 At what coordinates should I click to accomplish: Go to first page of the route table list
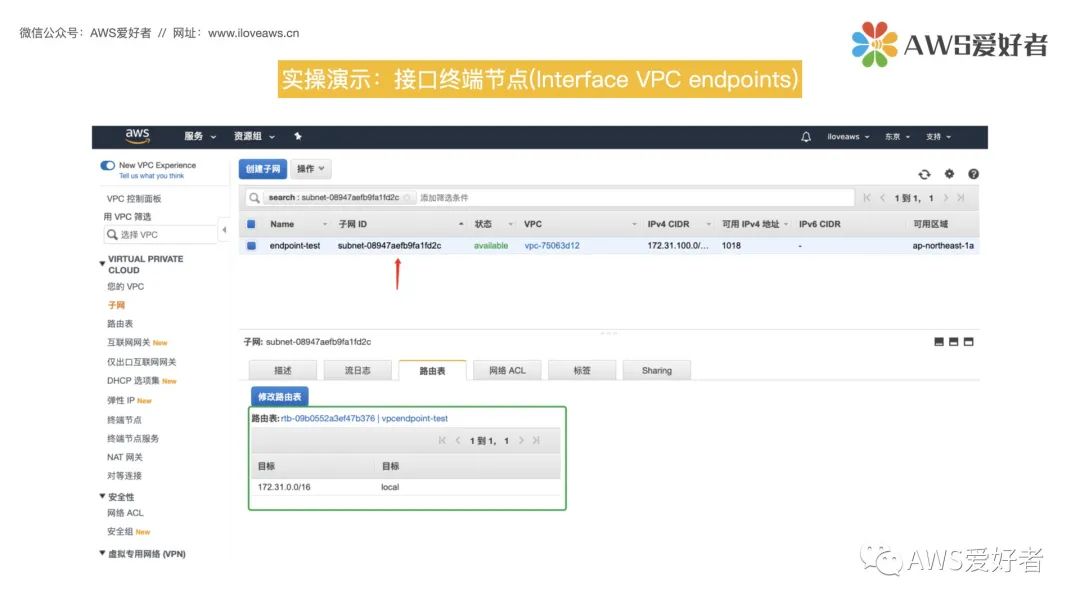tap(442, 441)
